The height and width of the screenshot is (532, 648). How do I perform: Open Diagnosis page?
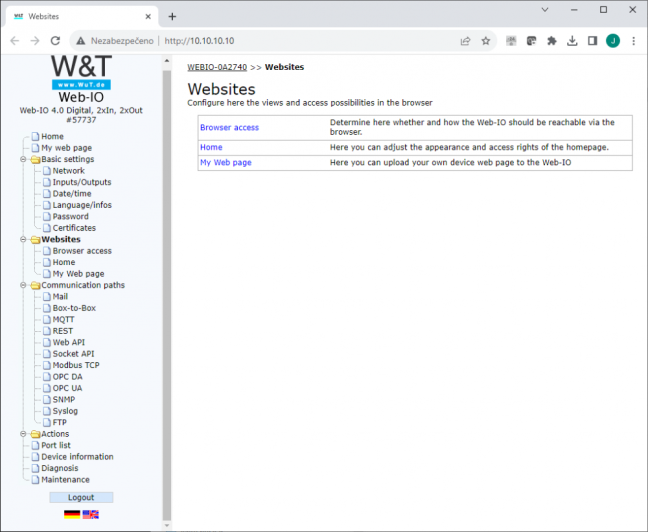pos(60,468)
